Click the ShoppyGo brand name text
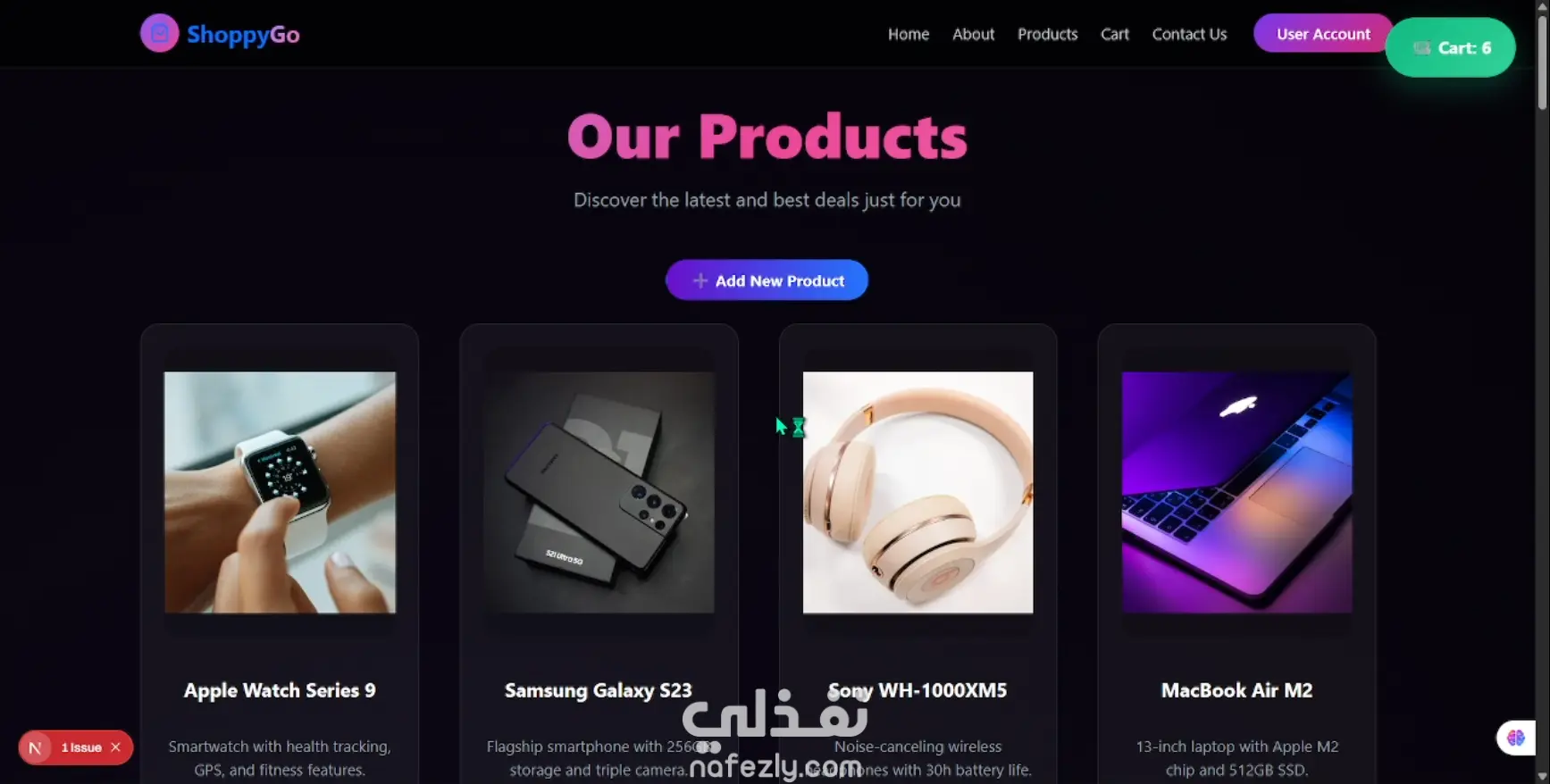1550x784 pixels. pyautogui.click(x=243, y=34)
